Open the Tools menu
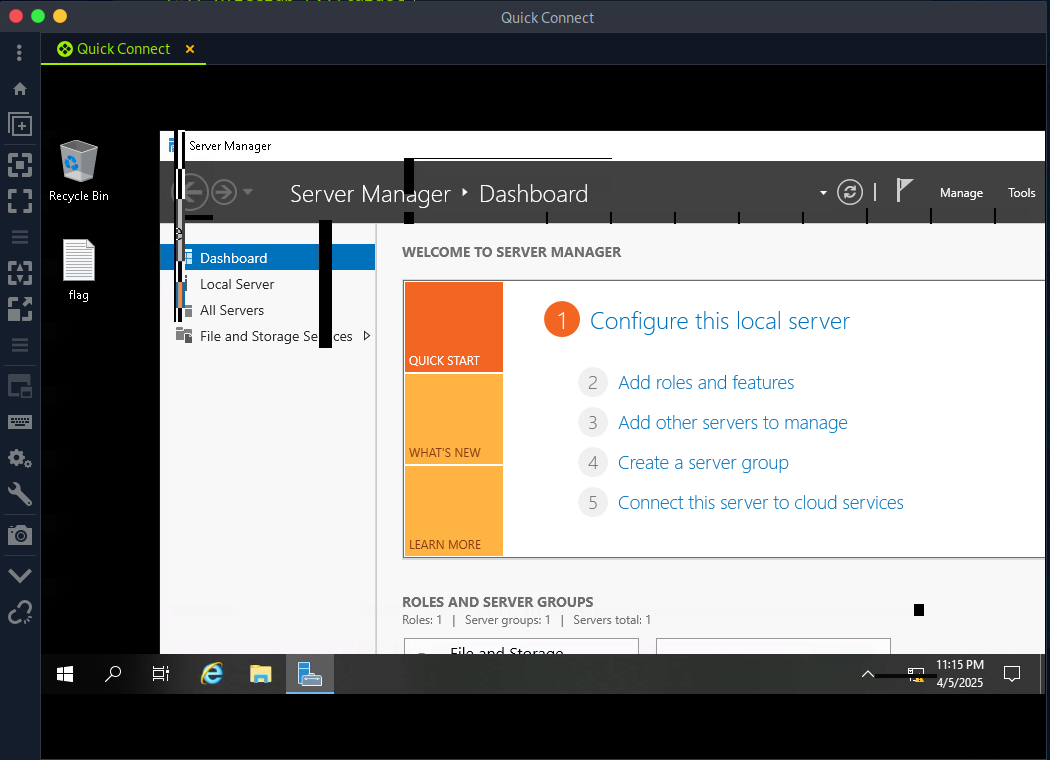The height and width of the screenshot is (760, 1050). point(1021,193)
